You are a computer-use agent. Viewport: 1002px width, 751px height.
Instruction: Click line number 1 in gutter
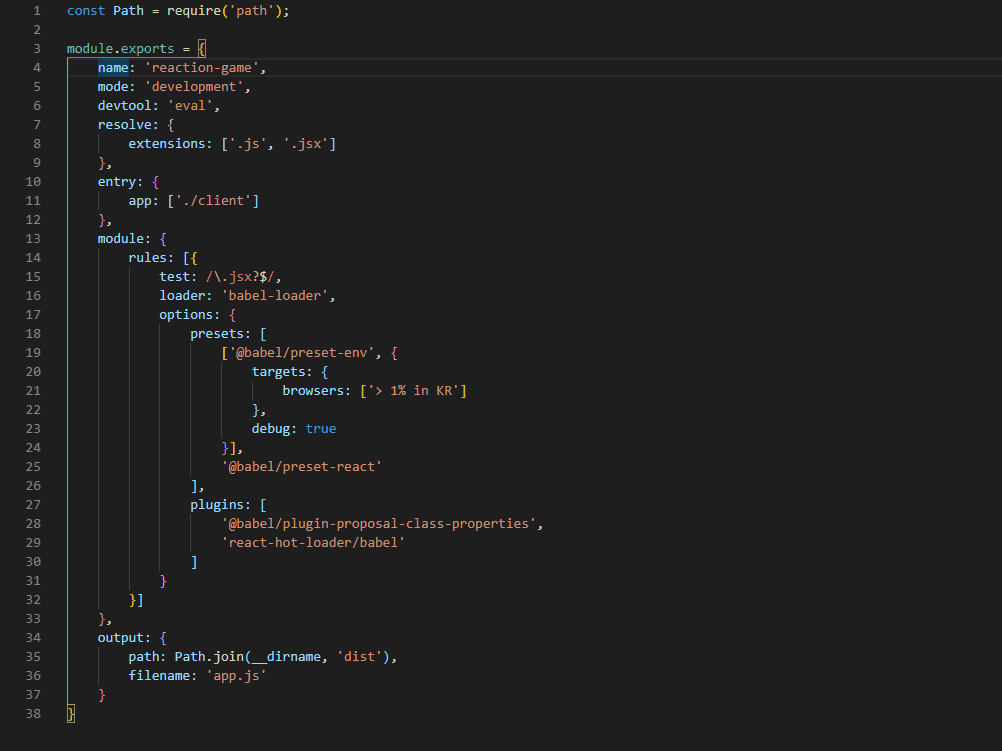(36, 11)
